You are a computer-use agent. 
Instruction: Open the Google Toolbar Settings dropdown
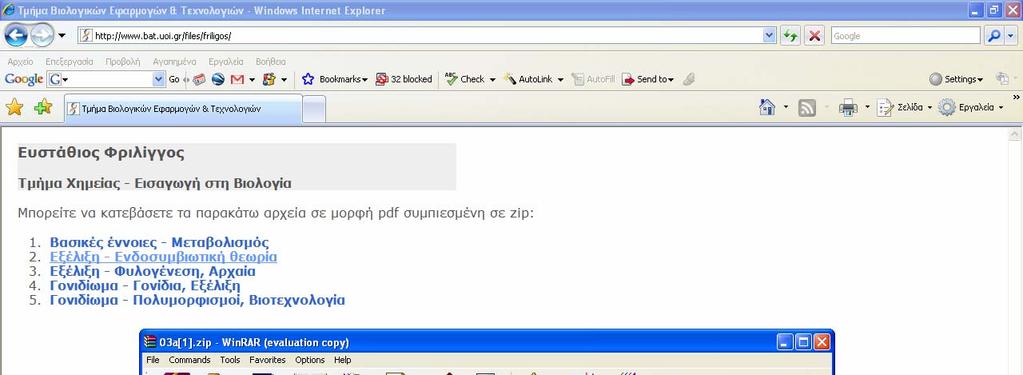point(956,79)
